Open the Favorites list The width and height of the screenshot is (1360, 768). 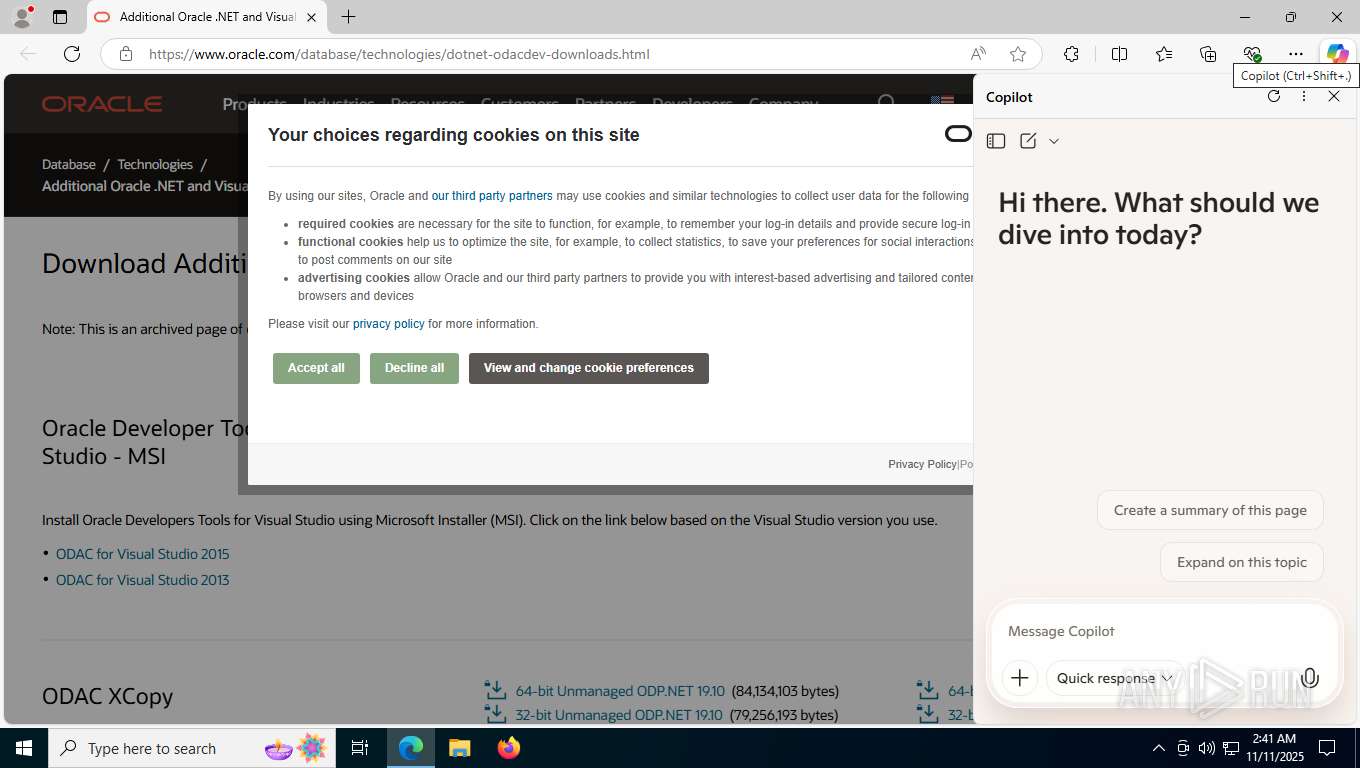click(x=1164, y=54)
